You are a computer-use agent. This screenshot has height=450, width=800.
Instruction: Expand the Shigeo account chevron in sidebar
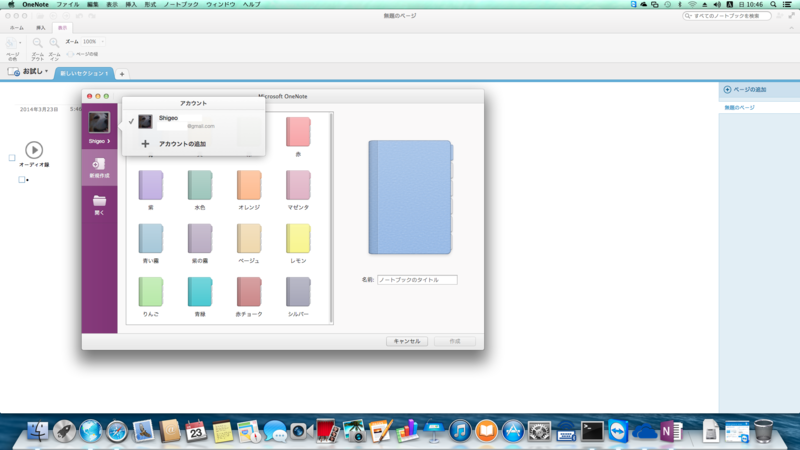pos(108,141)
